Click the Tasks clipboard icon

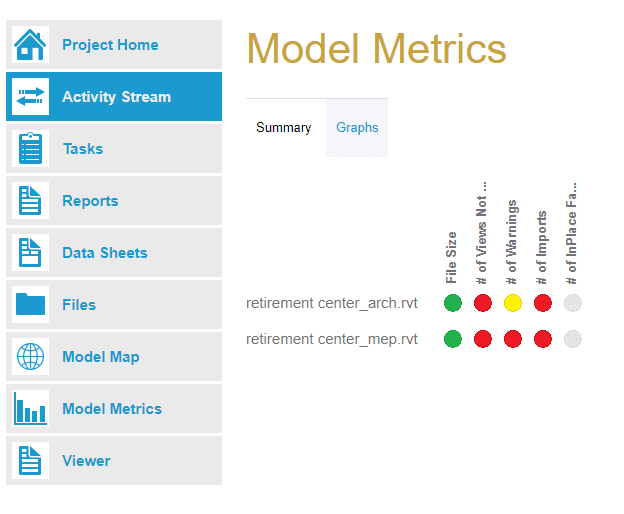pyautogui.click(x=30, y=149)
